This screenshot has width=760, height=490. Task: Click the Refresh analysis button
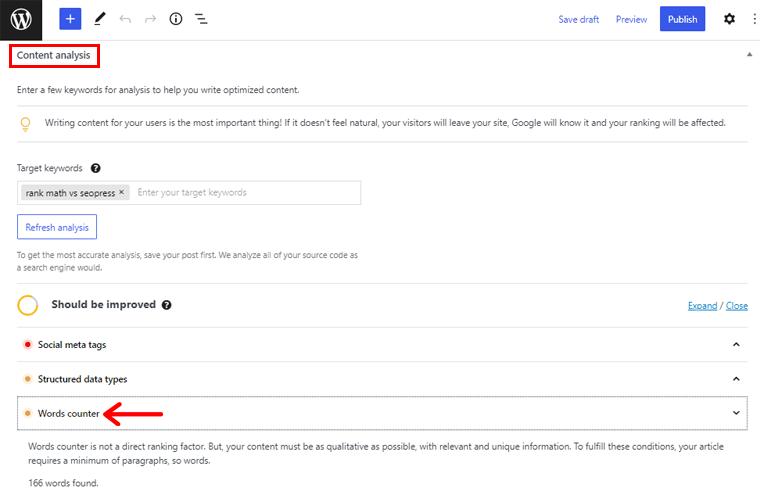[57, 227]
